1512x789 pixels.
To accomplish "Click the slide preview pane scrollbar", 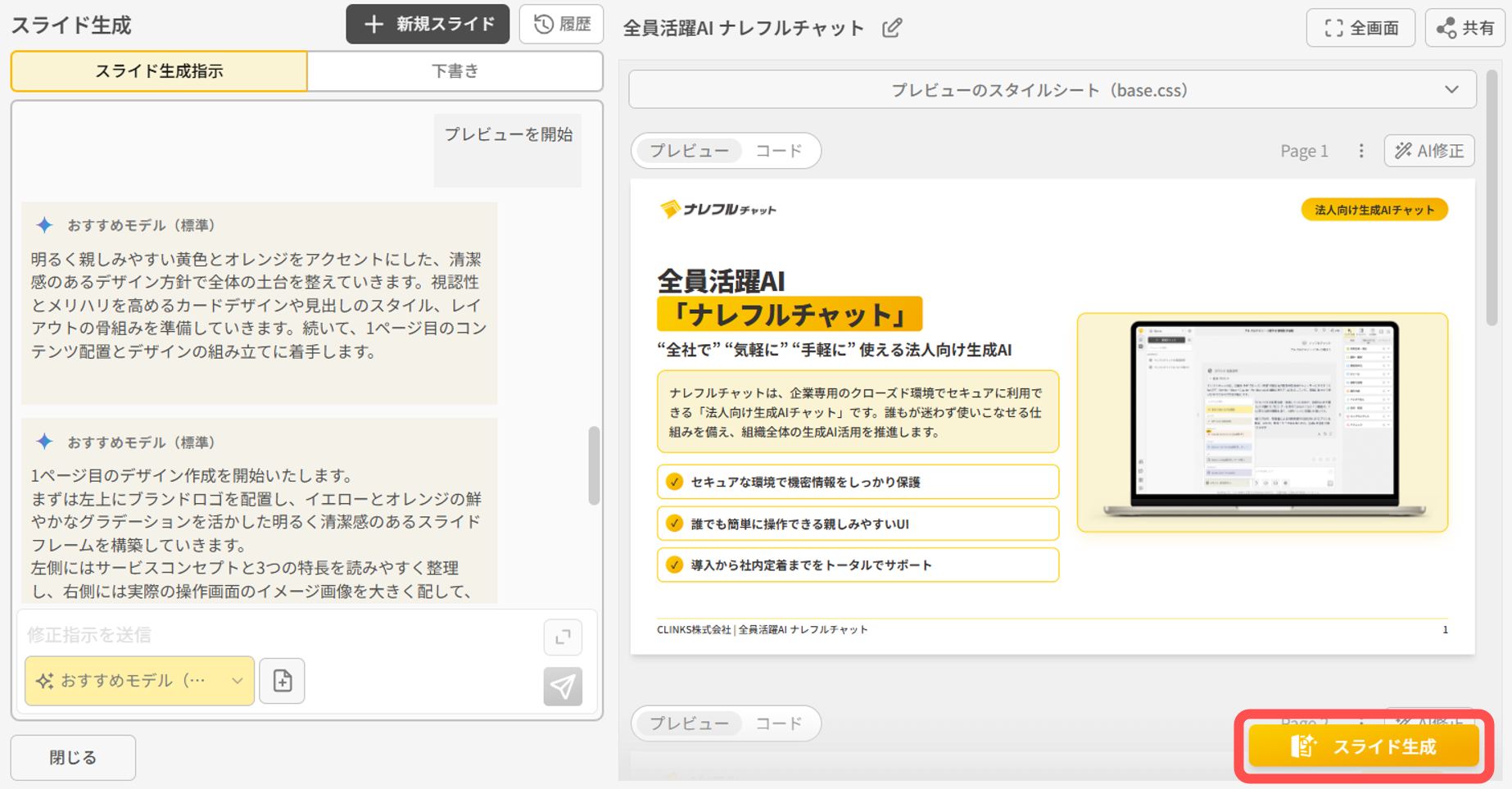I will pos(1492,199).
